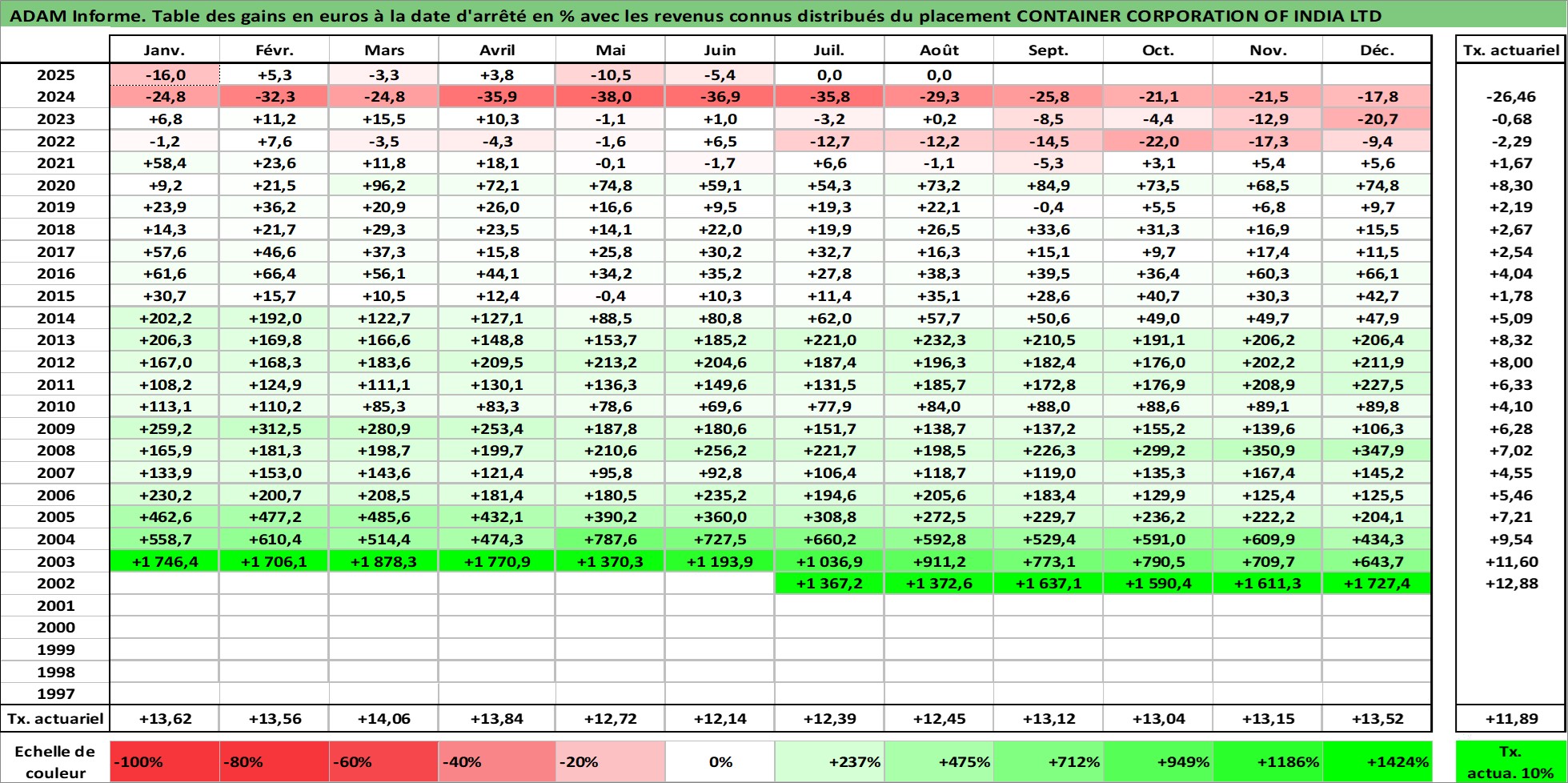The width and height of the screenshot is (1568, 783).
Task: Click the +11,60 actuarial rate for 2003
Action: click(x=1511, y=562)
